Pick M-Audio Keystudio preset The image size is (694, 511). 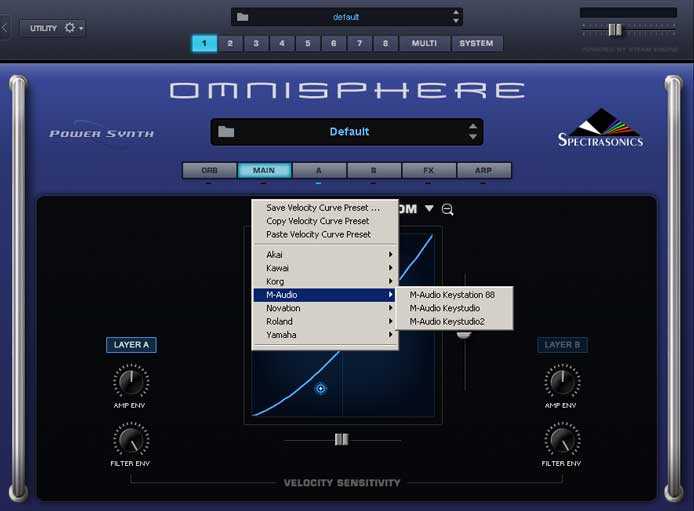point(455,308)
